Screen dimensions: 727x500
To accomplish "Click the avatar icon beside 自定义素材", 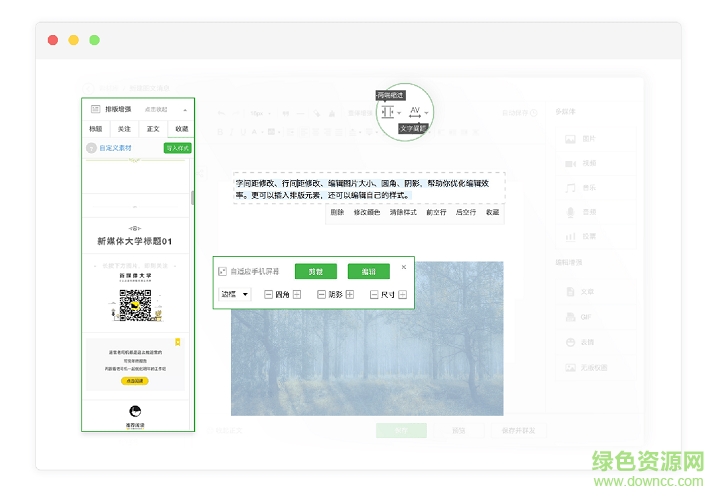I will pos(91,148).
